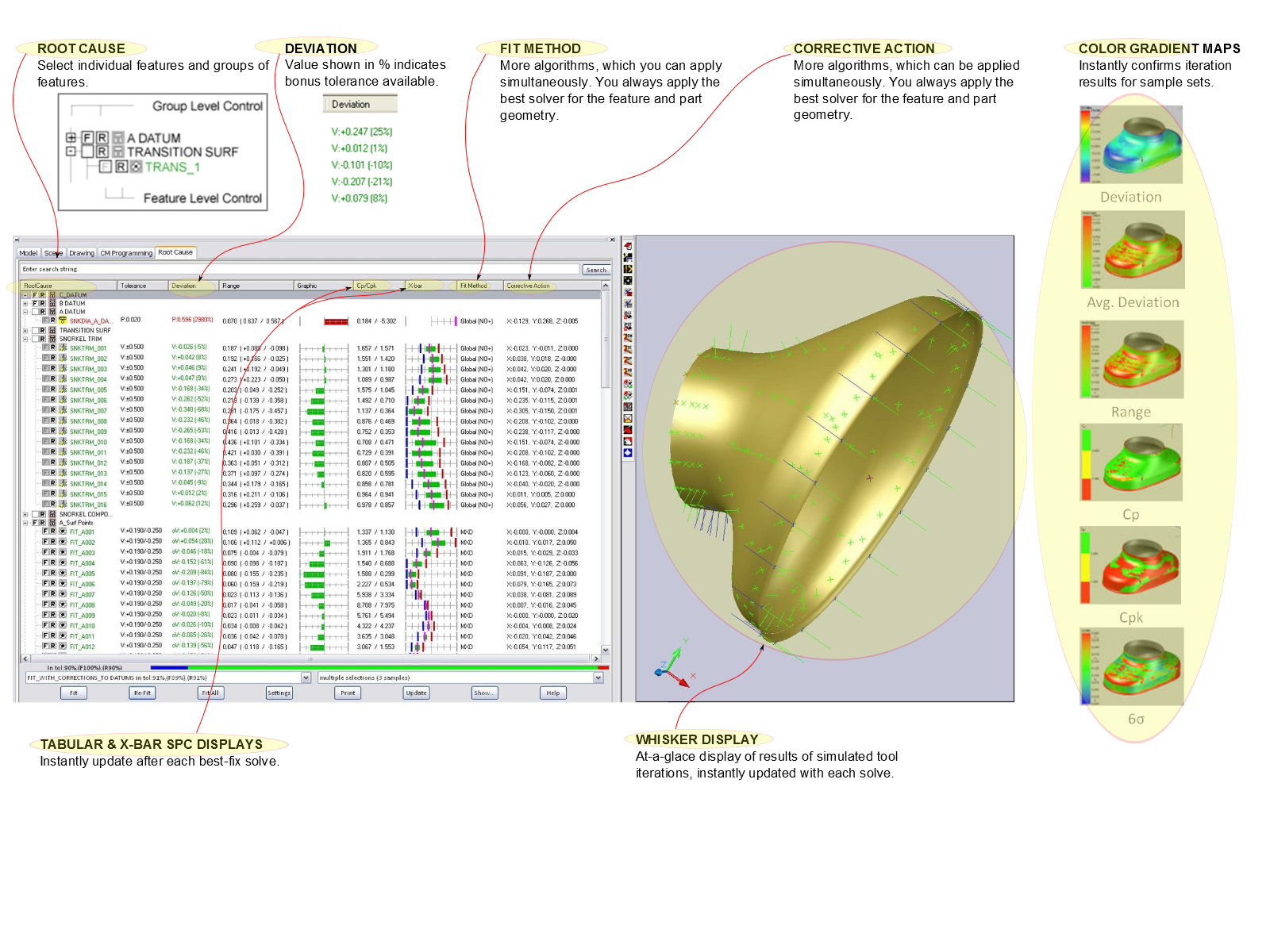
Task: Switch to the CM Programming tab
Action: tap(125, 253)
